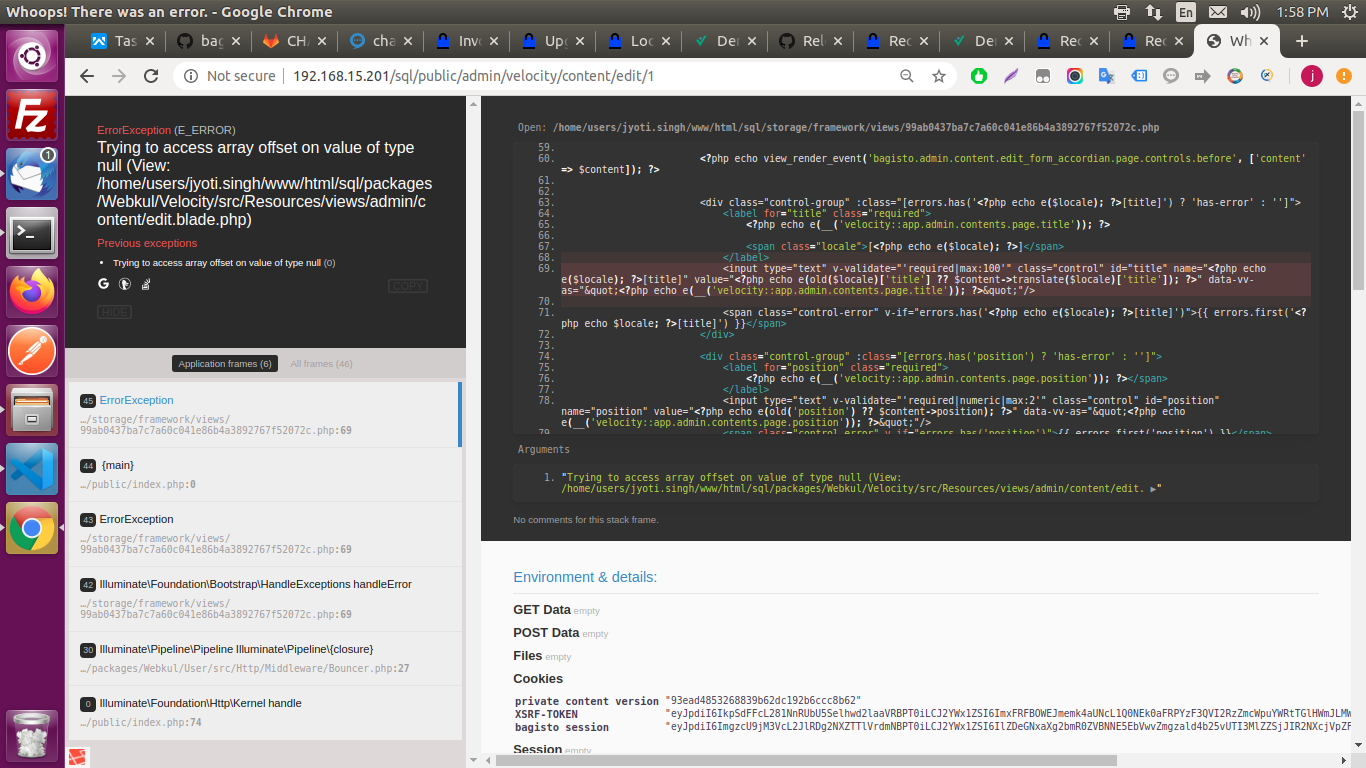The width and height of the screenshot is (1366, 768).
Task: Click the clock showing 1:58 PM
Action: pyautogui.click(x=1303, y=12)
